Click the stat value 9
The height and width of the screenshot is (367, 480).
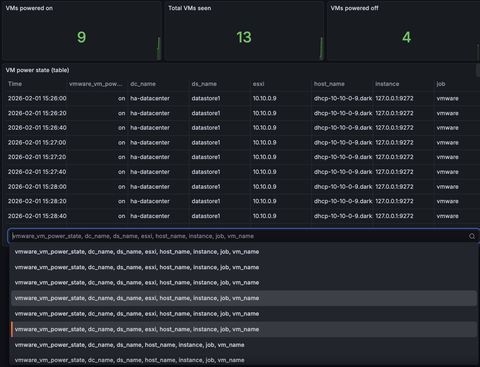81,37
